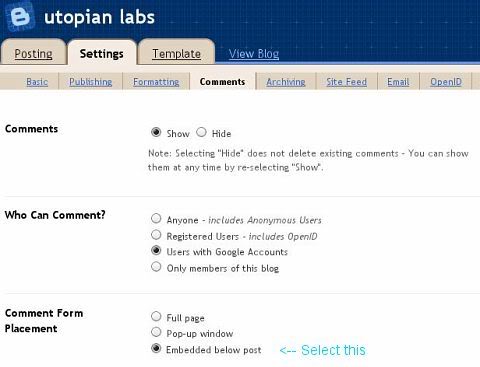Open the Publishing settings link
This screenshot has height=367, width=480.
pyautogui.click(x=91, y=82)
